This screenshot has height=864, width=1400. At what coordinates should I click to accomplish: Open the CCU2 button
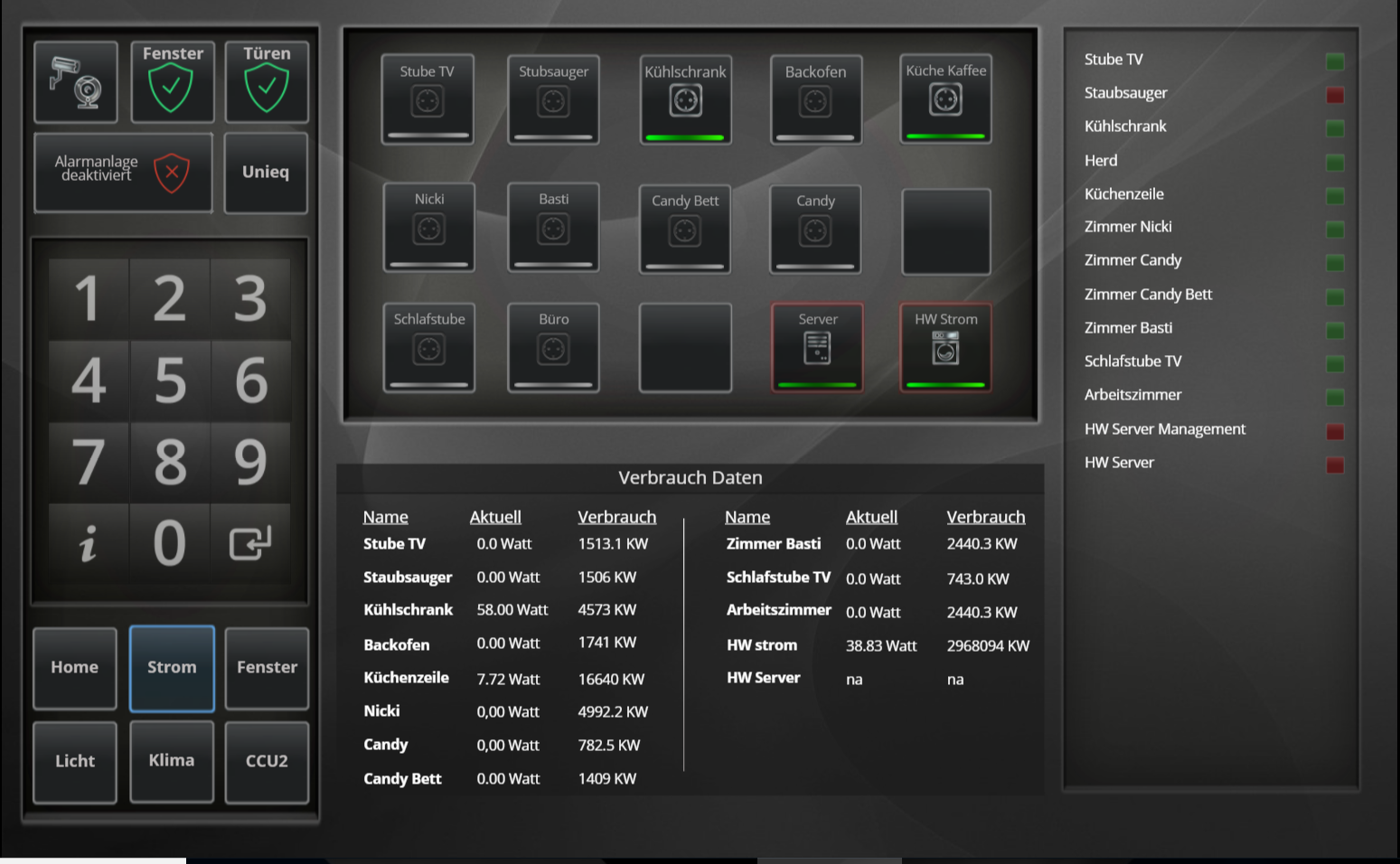tap(267, 761)
